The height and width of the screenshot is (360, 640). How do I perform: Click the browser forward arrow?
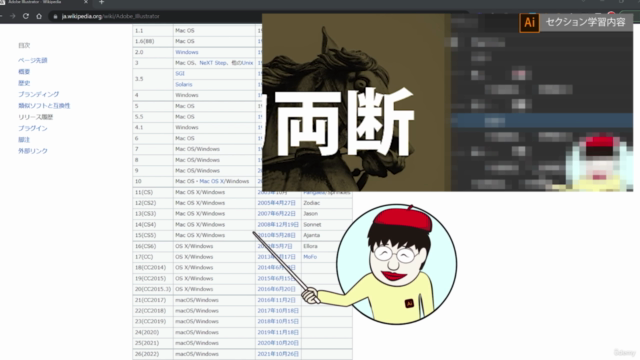click(13, 16)
